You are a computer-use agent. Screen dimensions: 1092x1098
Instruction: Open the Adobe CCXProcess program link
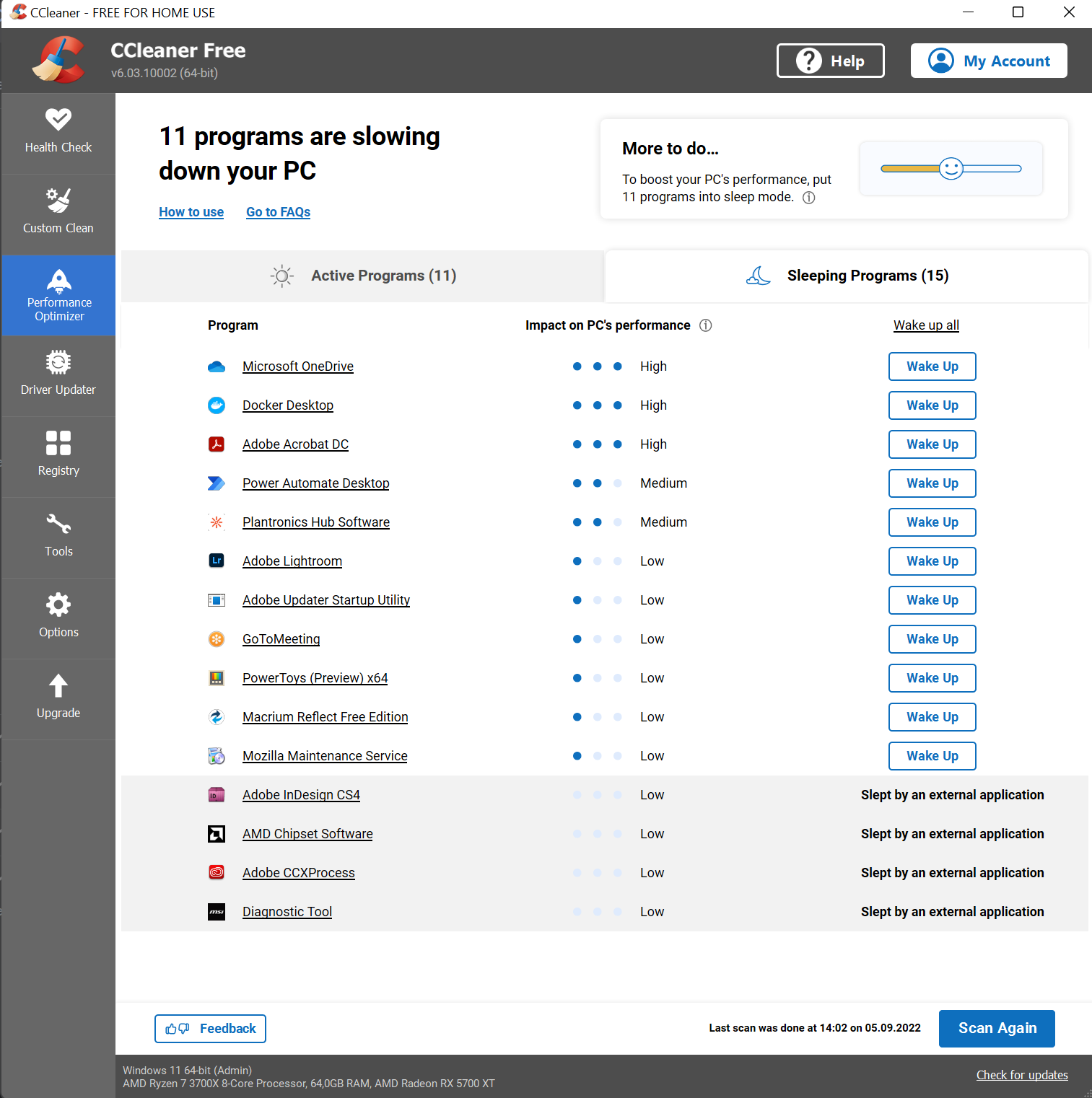coord(299,873)
